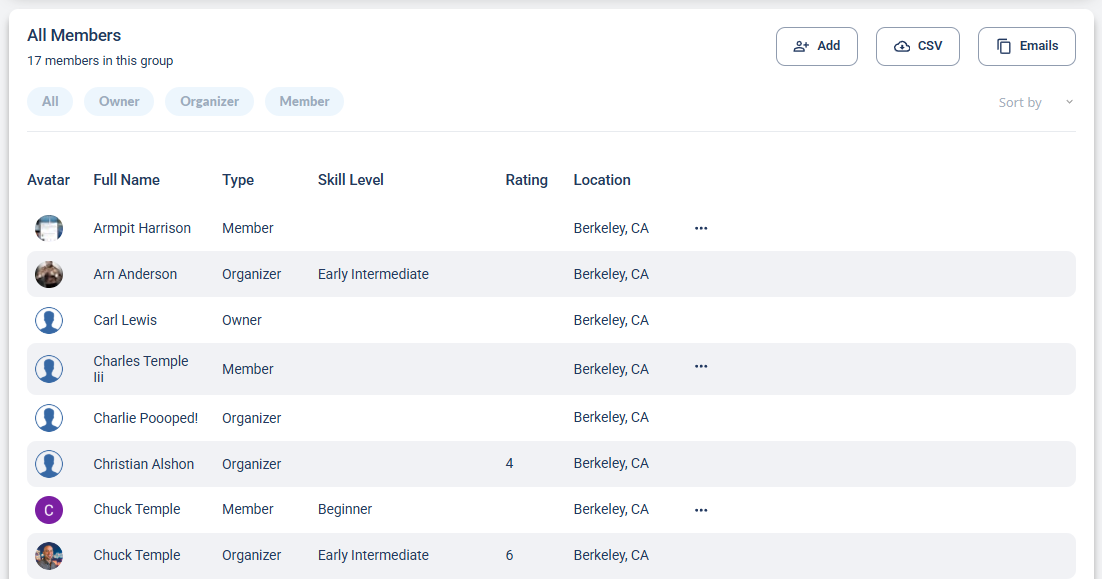Image resolution: width=1102 pixels, height=579 pixels.
Task: Open the Sort by dropdown
Action: point(1035,103)
